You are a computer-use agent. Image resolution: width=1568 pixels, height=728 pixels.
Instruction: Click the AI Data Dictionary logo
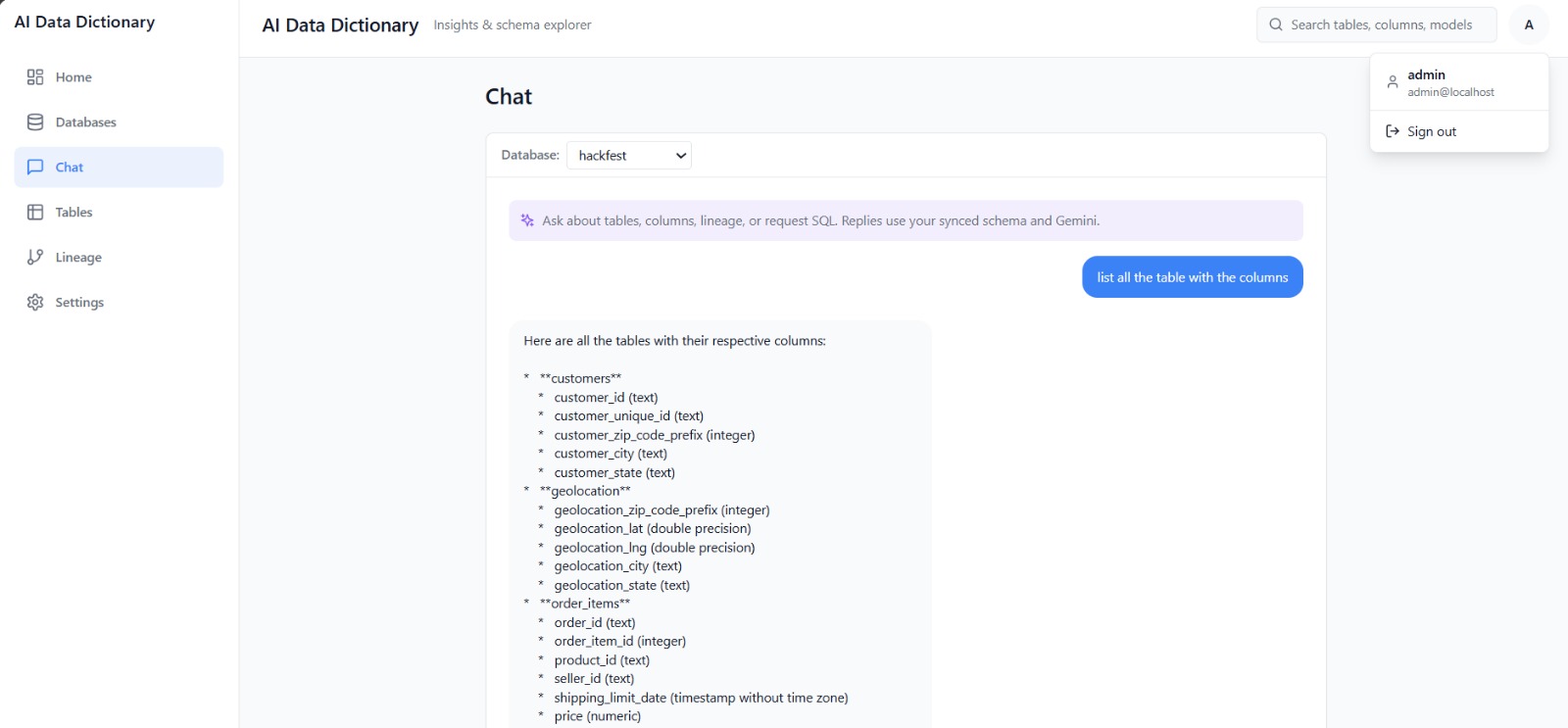tap(83, 22)
